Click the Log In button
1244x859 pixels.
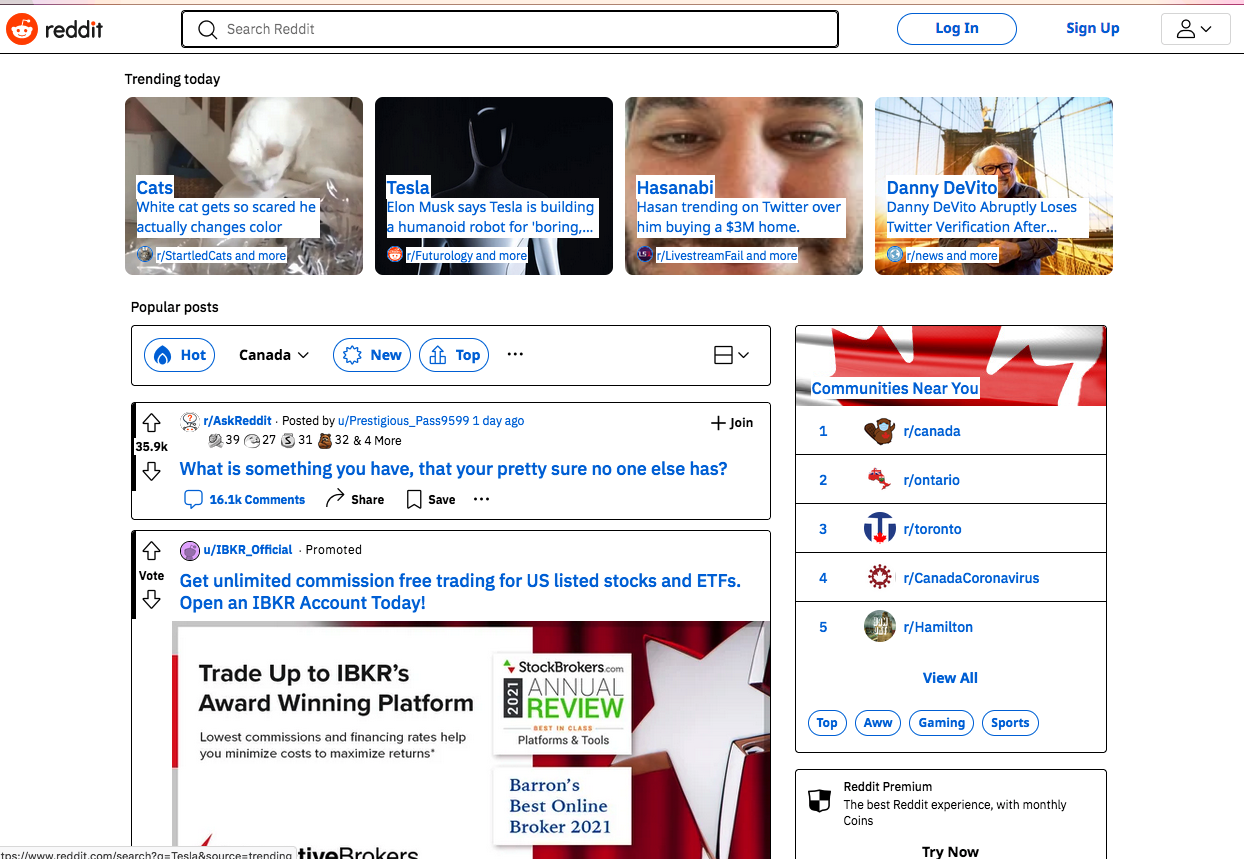click(957, 29)
